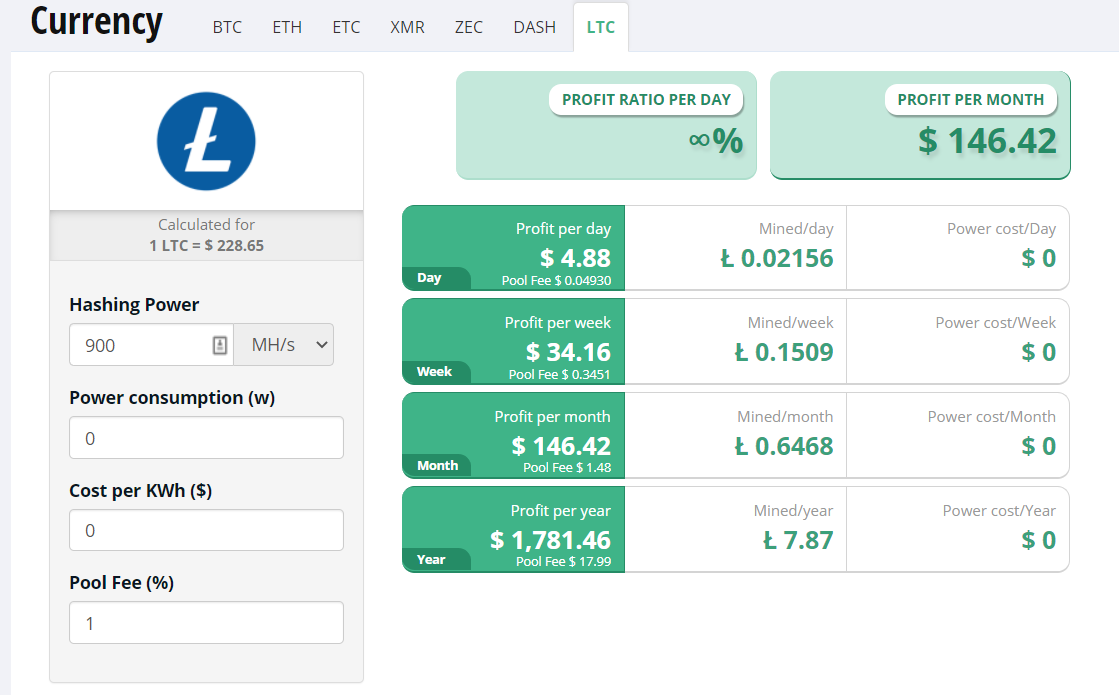Open the ETC currency tab
The image size is (1119, 695).
pyautogui.click(x=346, y=27)
